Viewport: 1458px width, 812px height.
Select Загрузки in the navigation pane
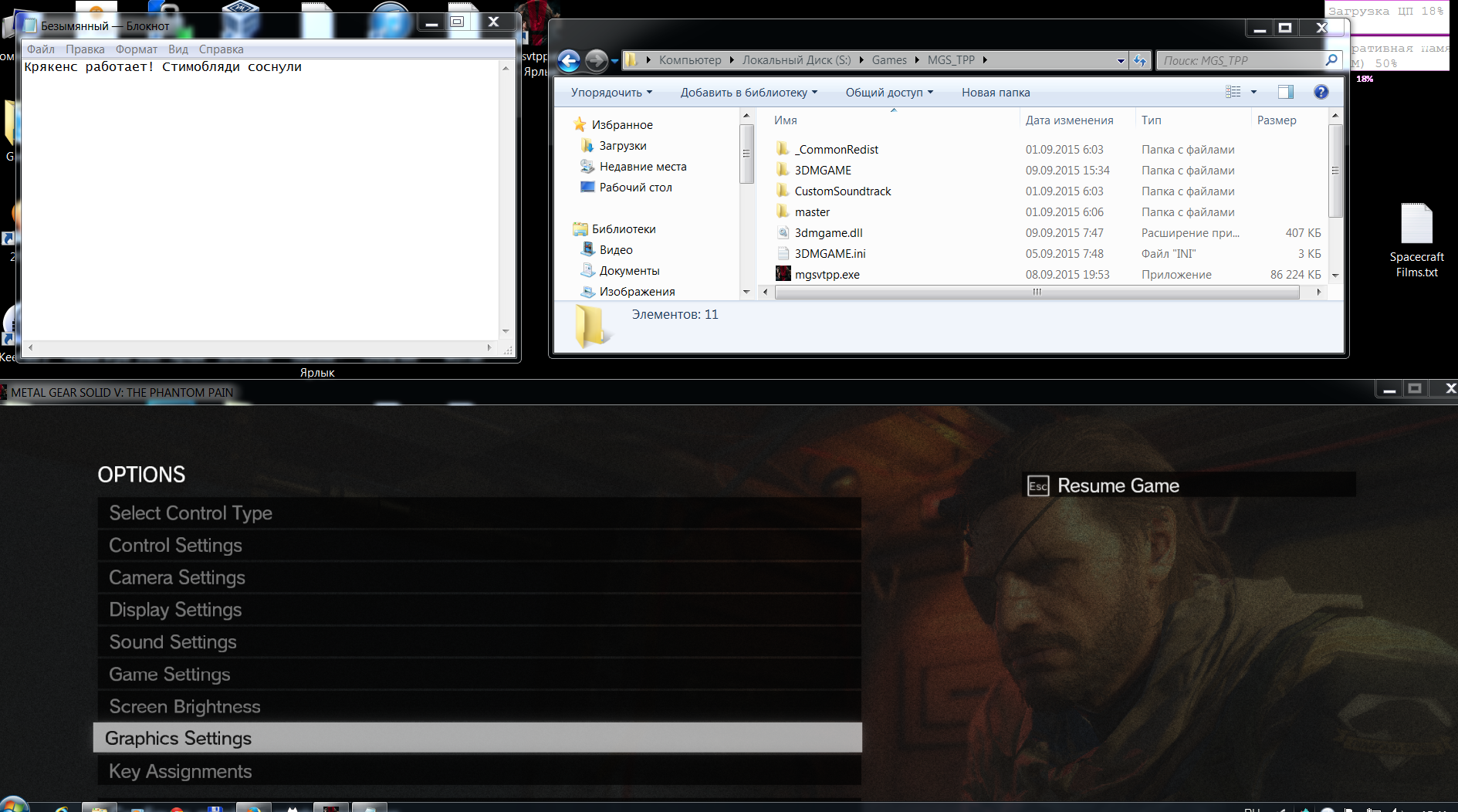click(622, 145)
